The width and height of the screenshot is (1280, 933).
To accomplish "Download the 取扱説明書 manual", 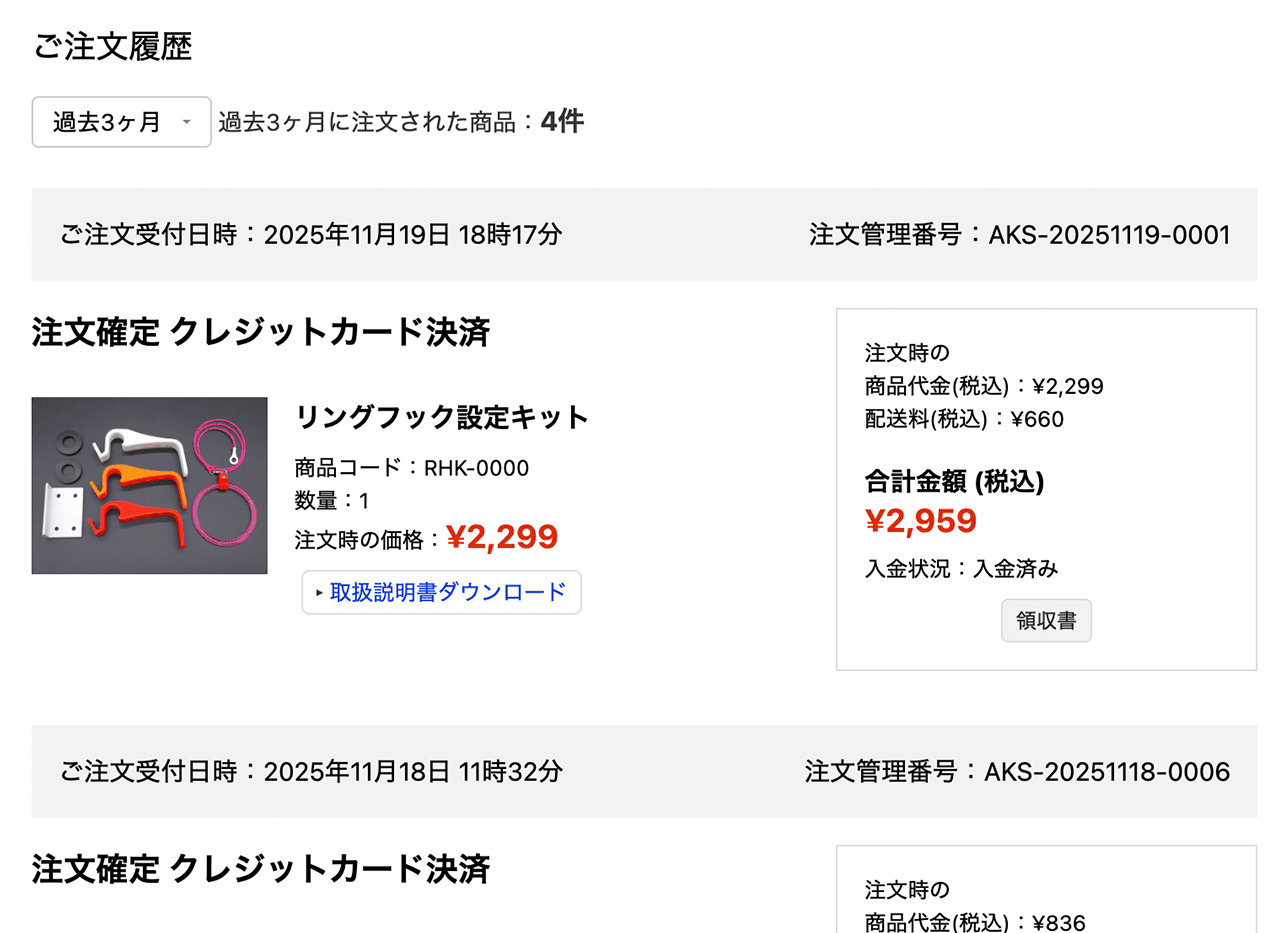I will 447,592.
